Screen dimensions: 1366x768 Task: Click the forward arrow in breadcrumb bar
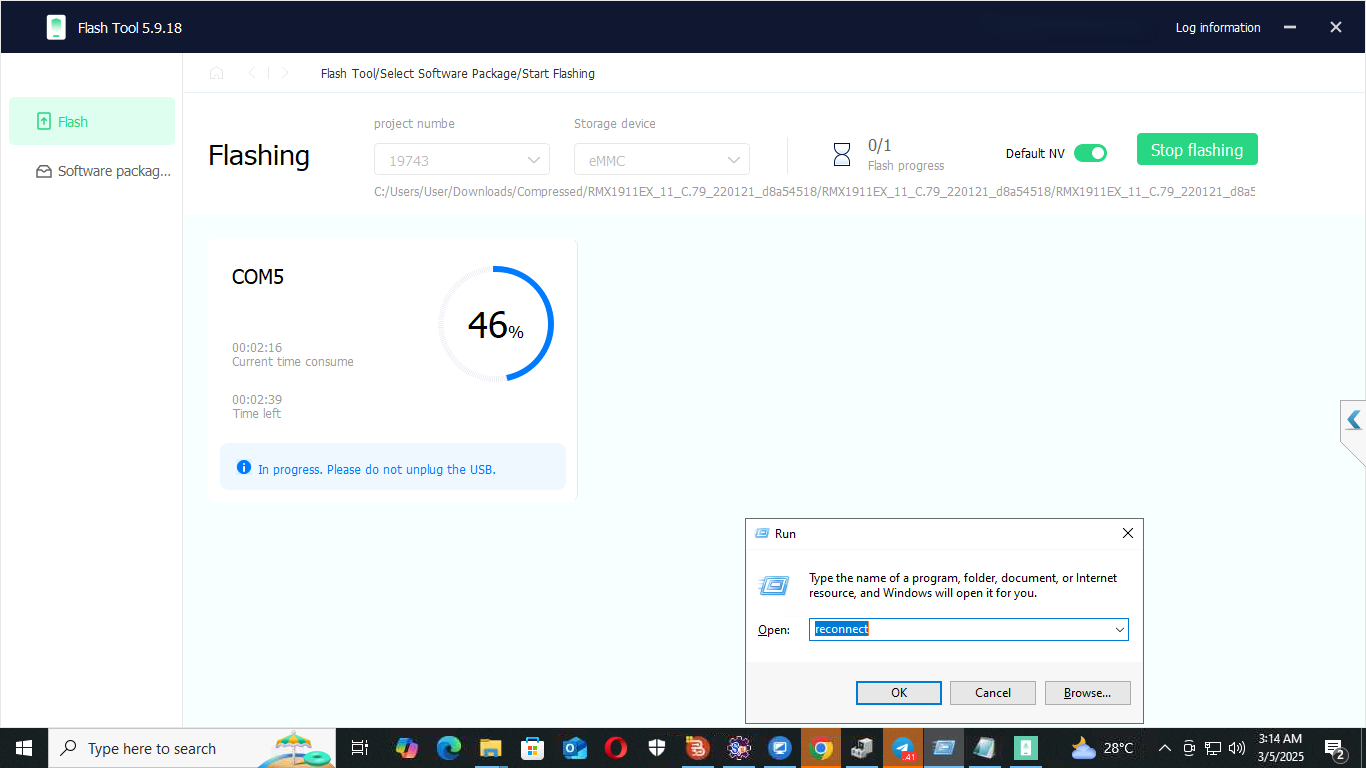click(285, 73)
